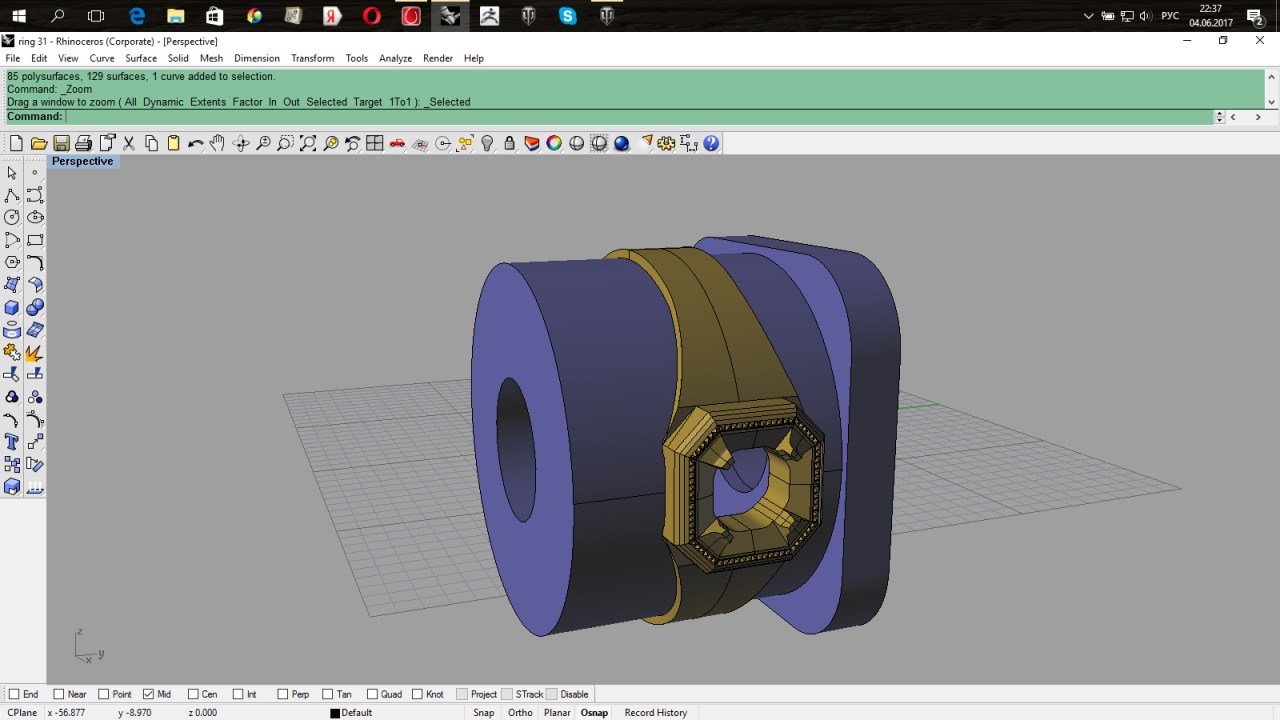
Task: Uncheck the Mid osnap checkbox
Action: pos(149,694)
